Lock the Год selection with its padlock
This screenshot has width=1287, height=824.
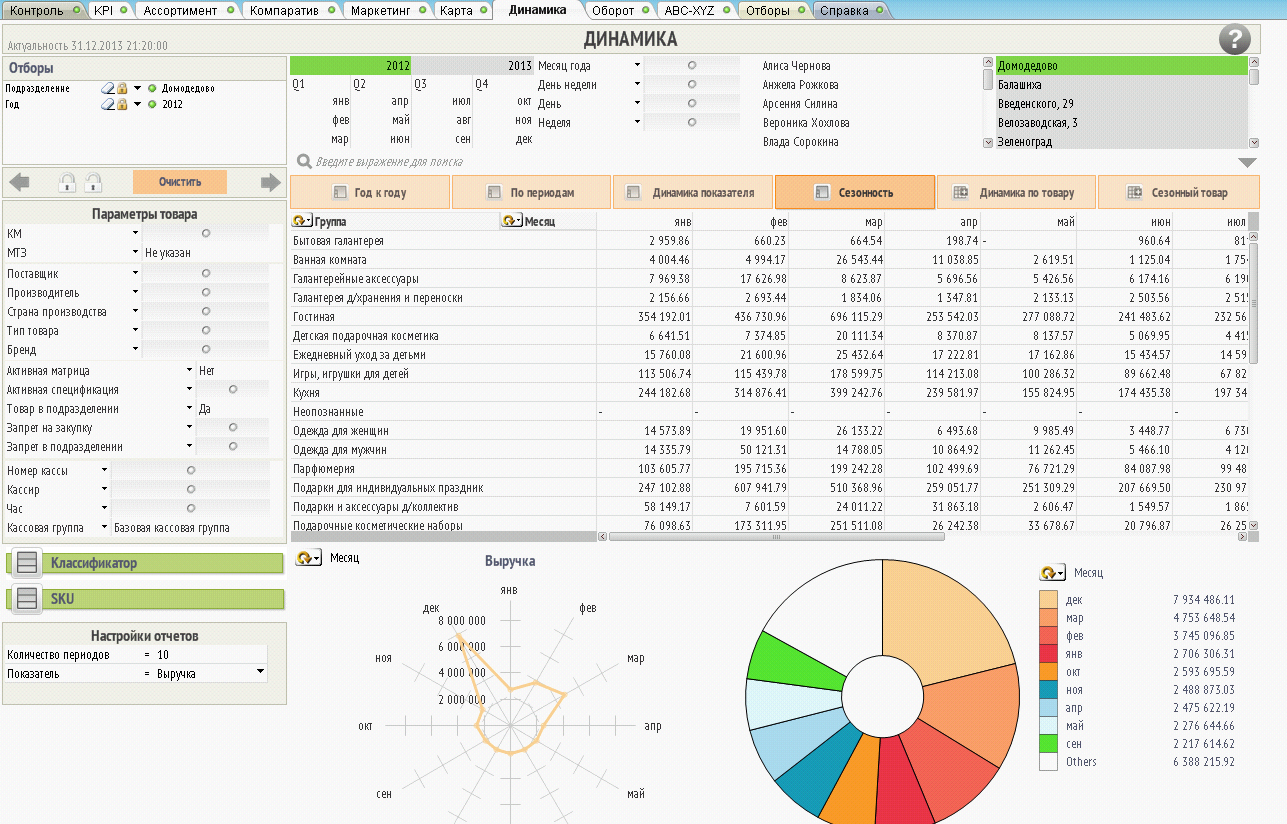(122, 104)
